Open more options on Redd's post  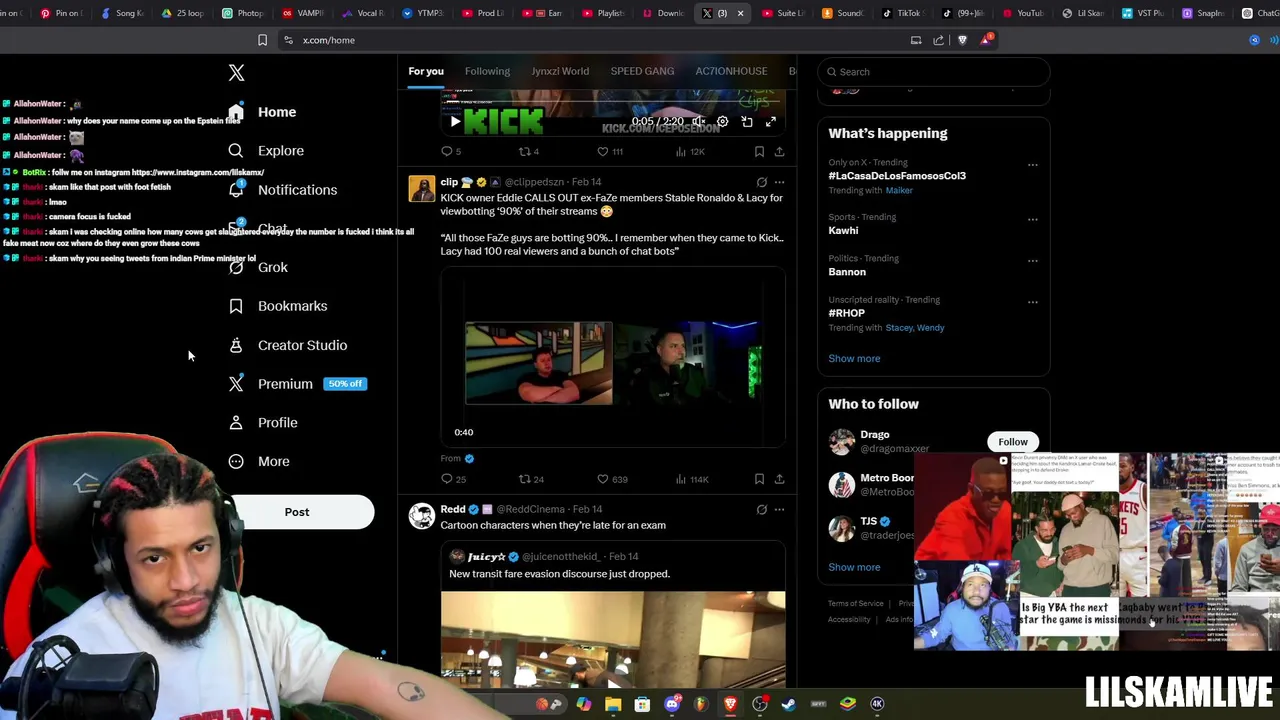[779, 509]
